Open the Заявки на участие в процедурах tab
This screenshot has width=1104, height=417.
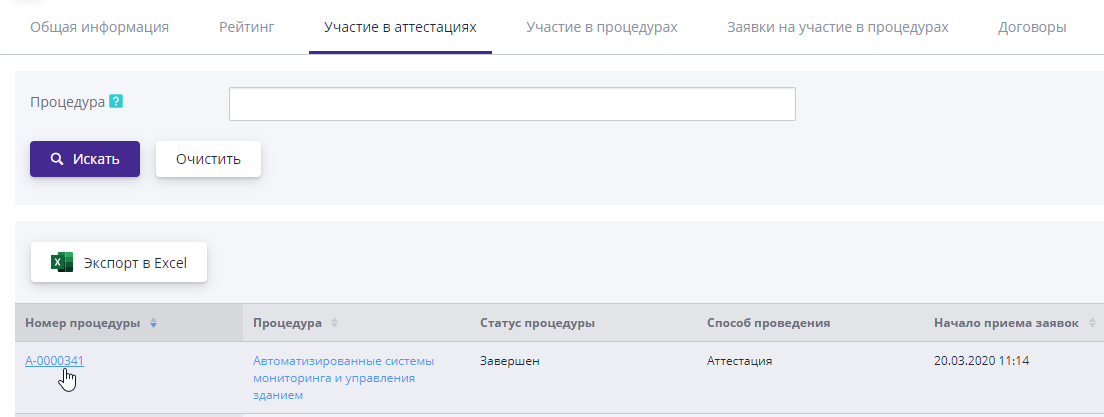pos(838,27)
